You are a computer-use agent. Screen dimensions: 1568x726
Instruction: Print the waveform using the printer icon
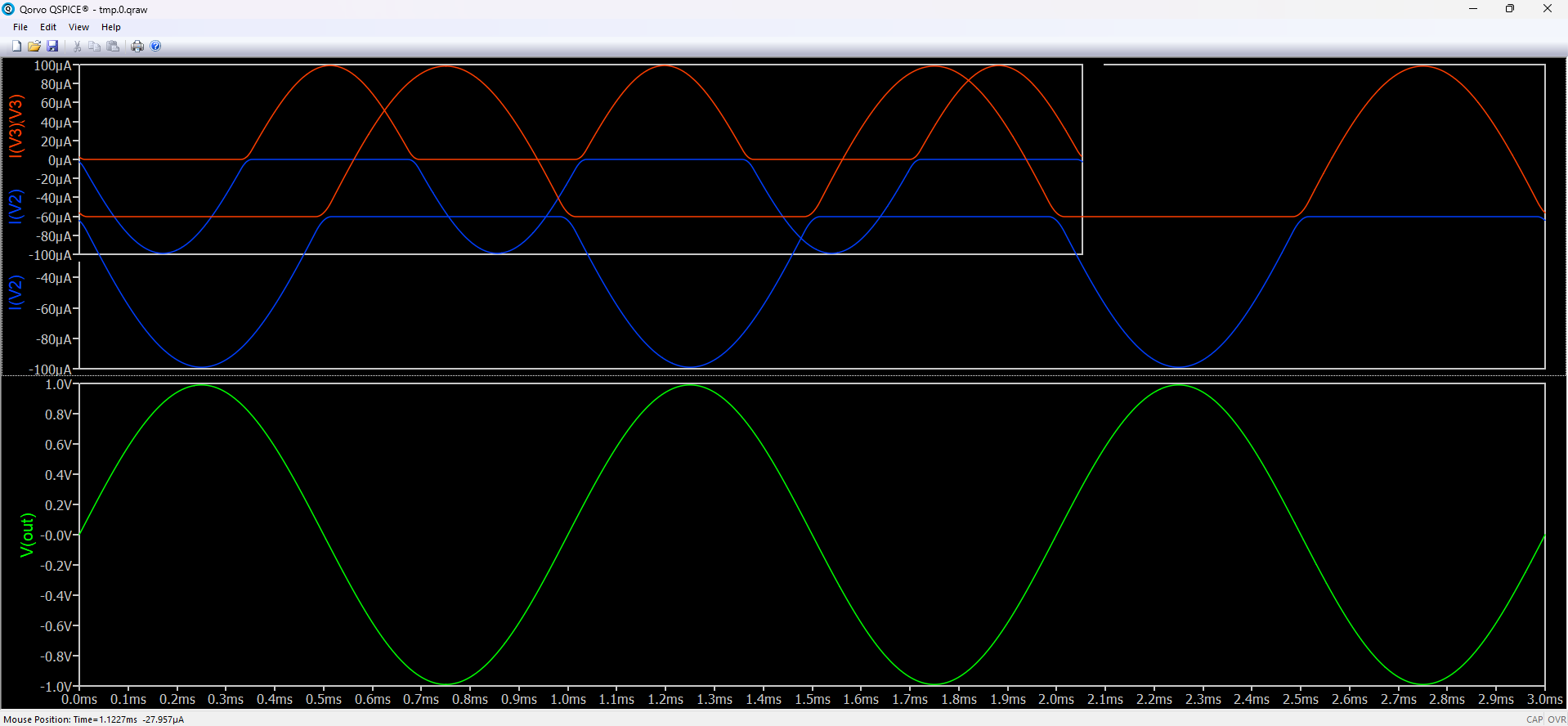pos(137,47)
